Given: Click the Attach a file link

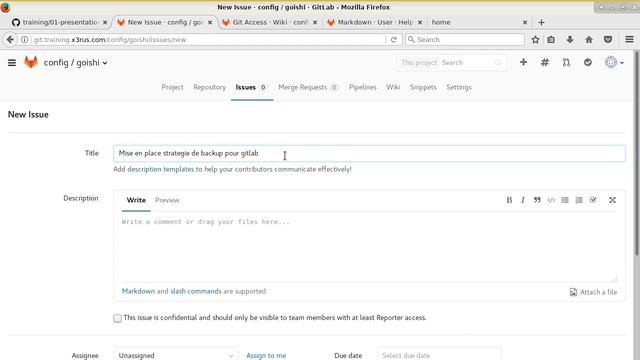Looking at the screenshot, I should [x=593, y=292].
